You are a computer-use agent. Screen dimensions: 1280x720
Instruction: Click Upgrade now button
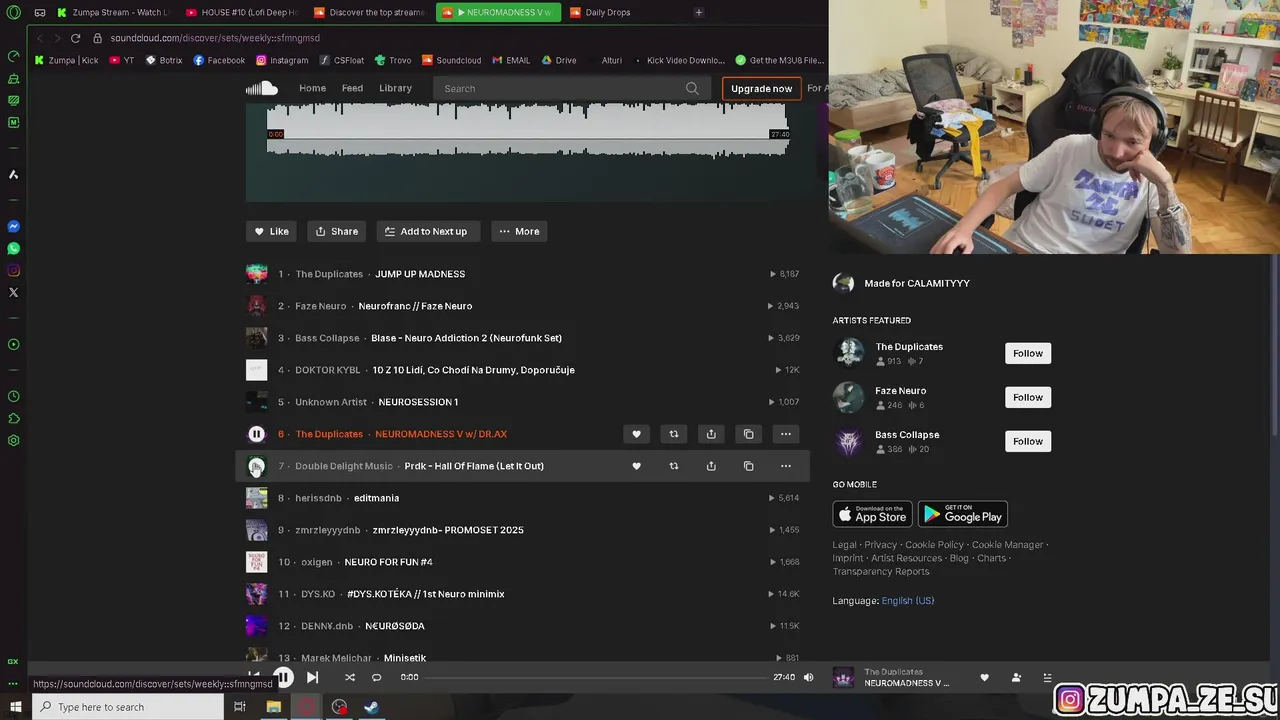point(761,88)
